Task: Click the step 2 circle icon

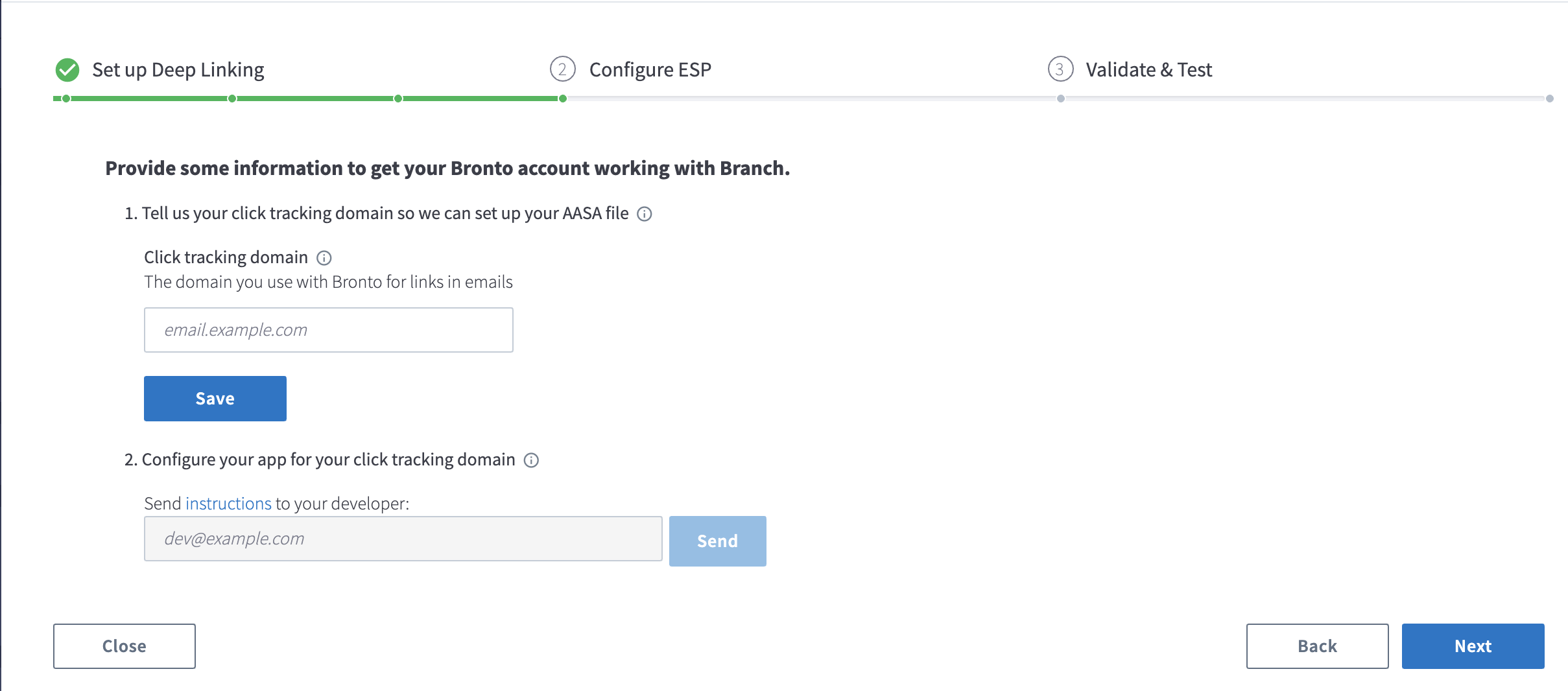Action: [x=562, y=69]
